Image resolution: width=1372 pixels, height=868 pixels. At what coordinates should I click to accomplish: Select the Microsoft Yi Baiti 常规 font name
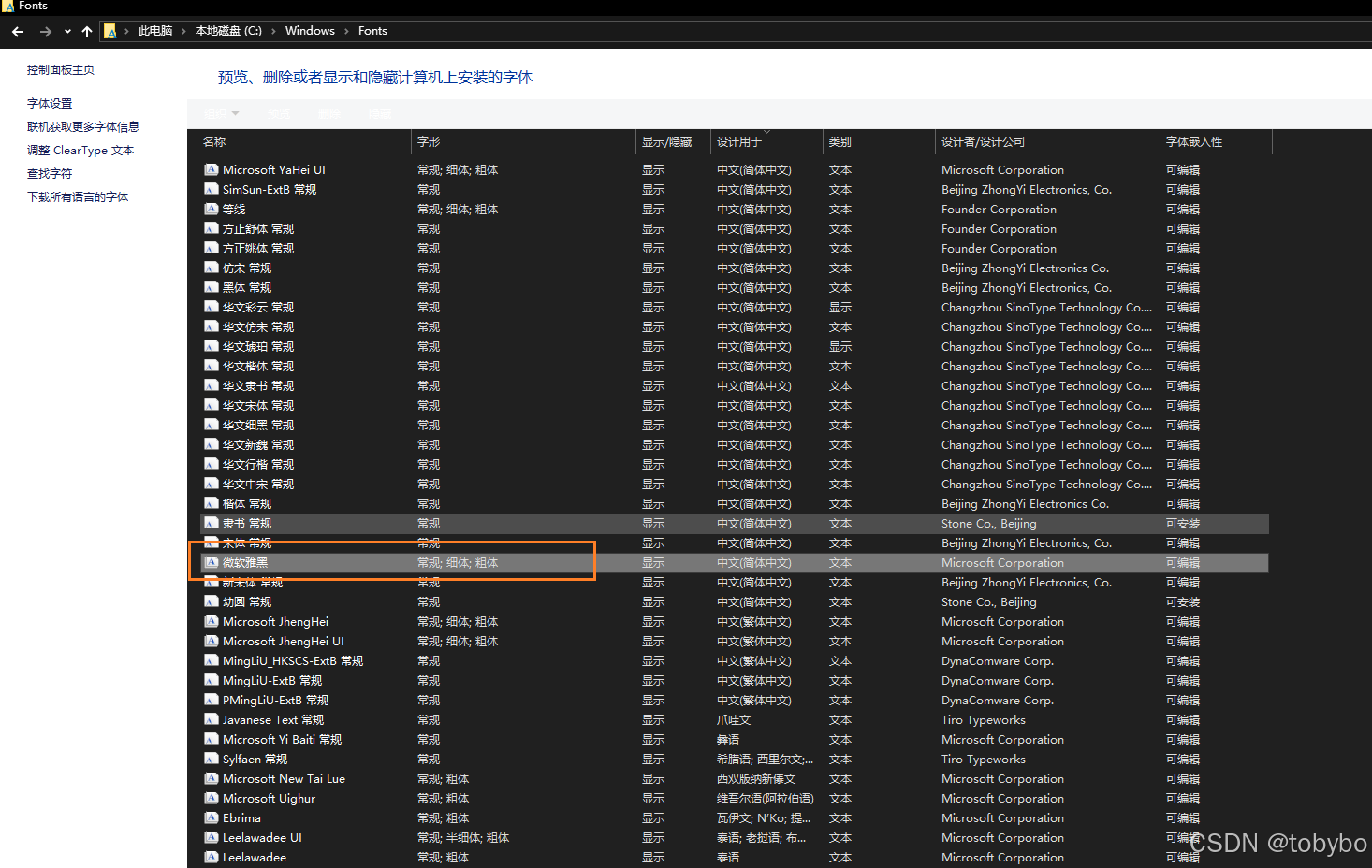283,740
